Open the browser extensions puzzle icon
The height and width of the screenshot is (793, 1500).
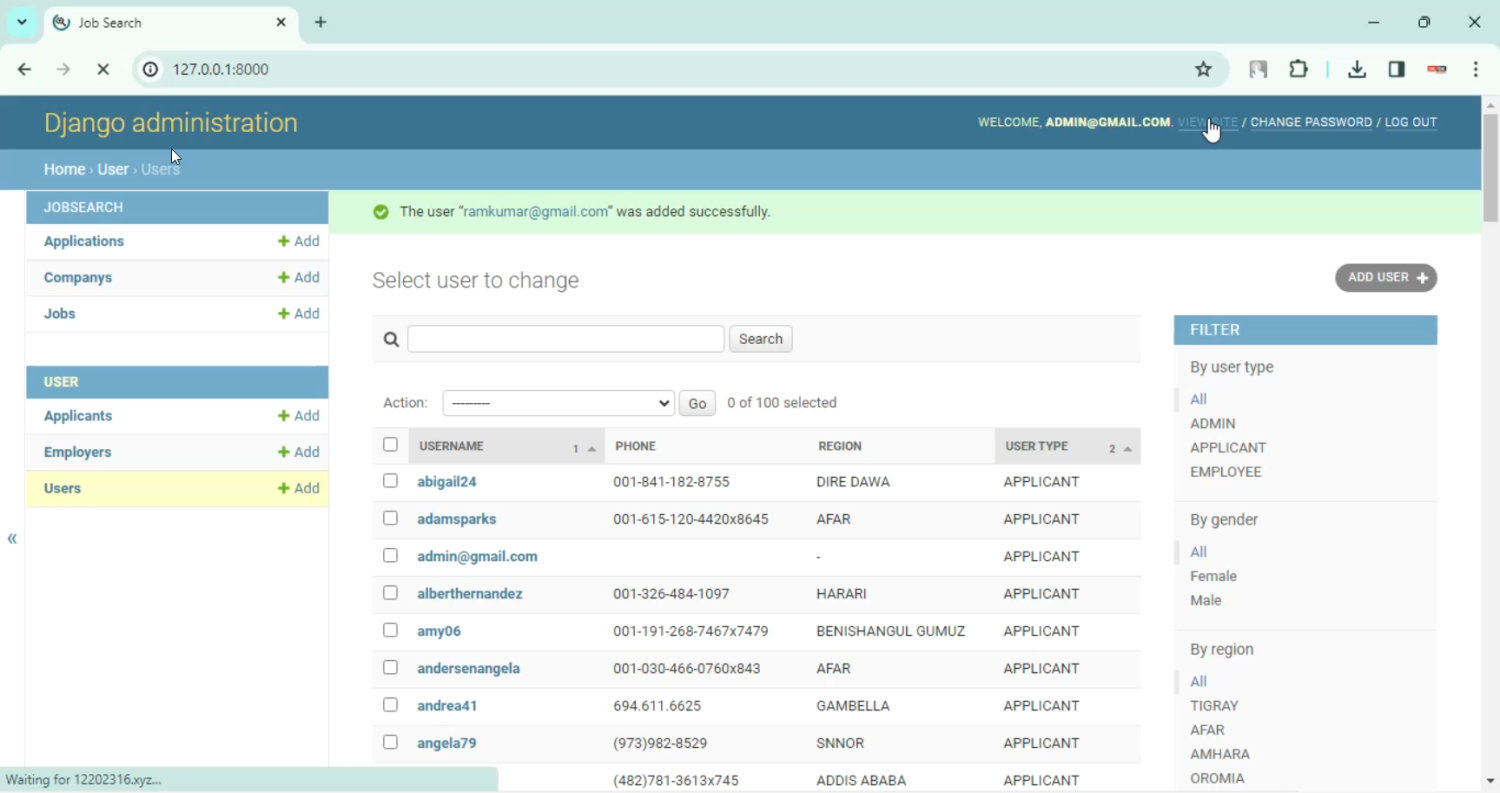[x=1298, y=69]
